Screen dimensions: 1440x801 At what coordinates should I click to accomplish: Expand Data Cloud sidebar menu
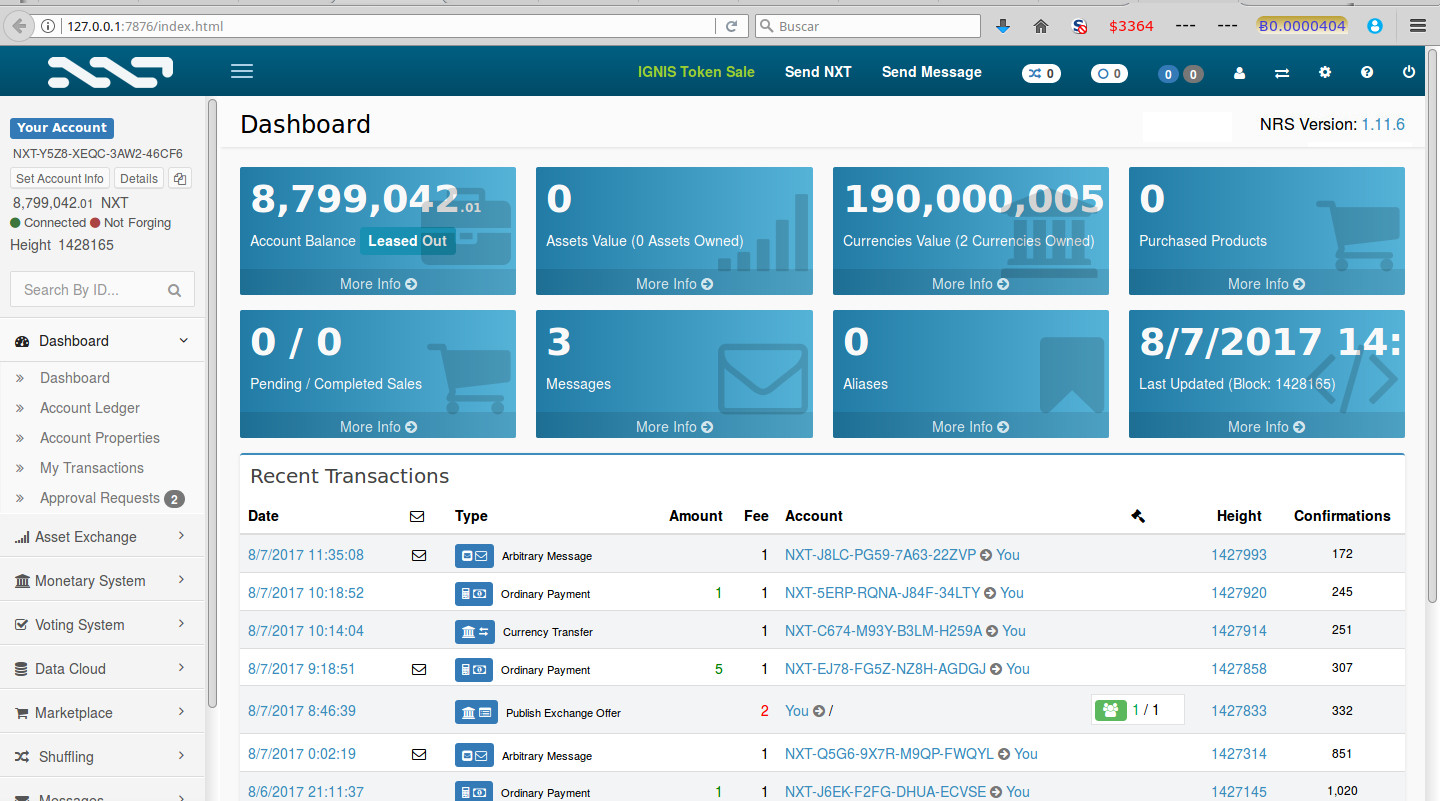click(x=102, y=669)
